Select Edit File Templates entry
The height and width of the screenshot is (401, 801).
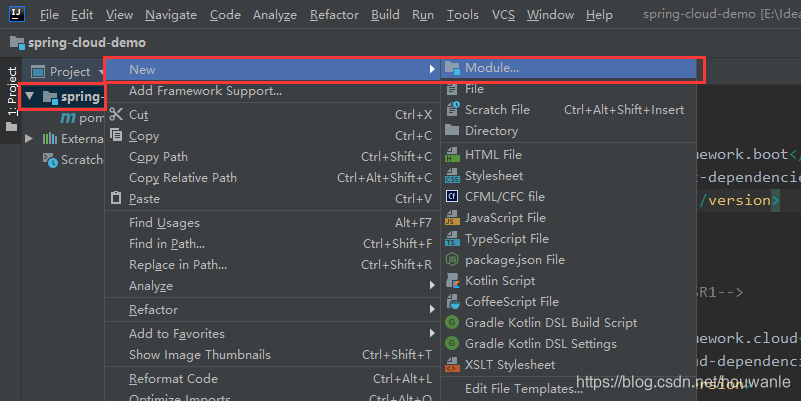(569, 389)
